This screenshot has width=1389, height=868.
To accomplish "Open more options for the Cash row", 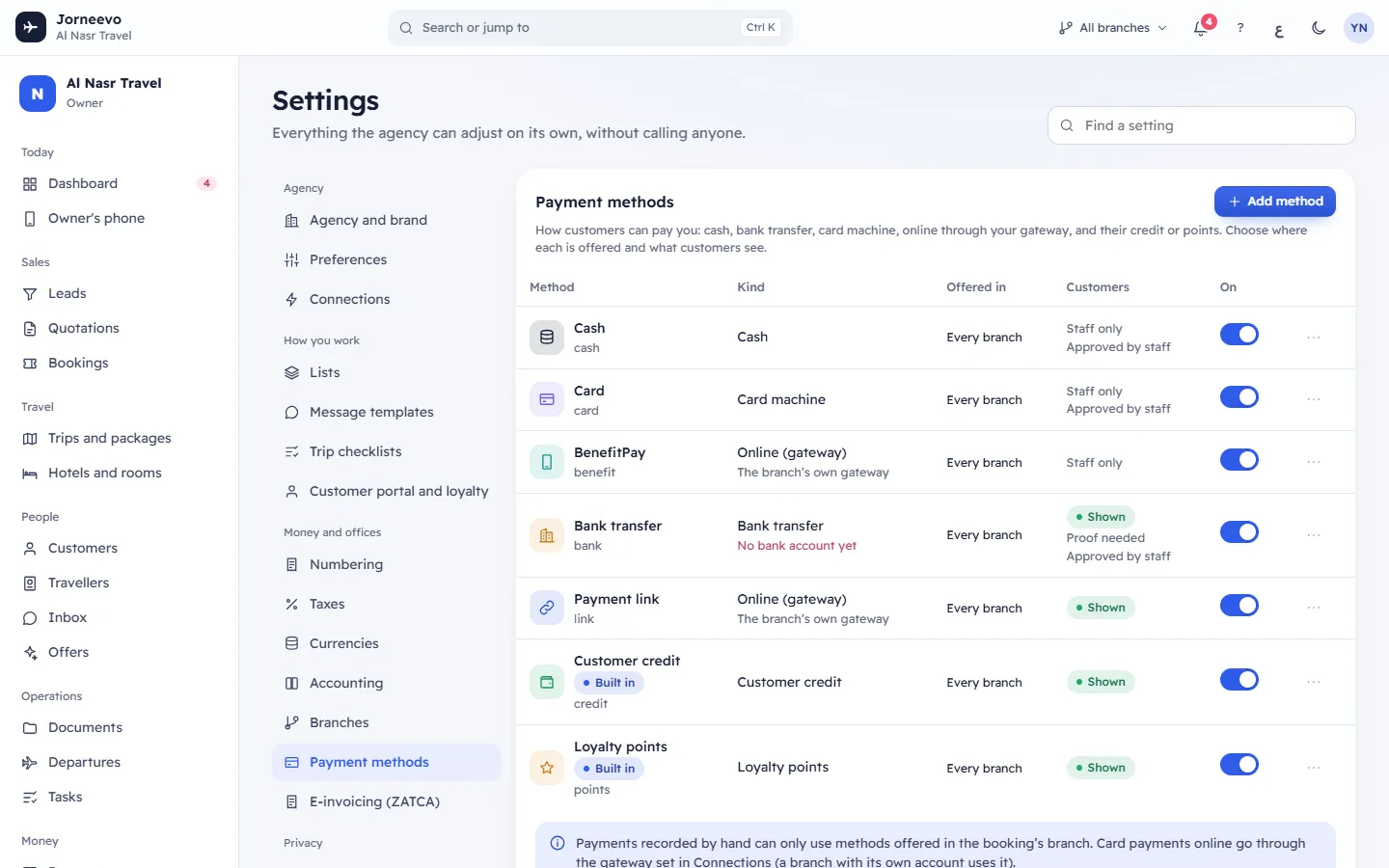I will pos(1314,338).
